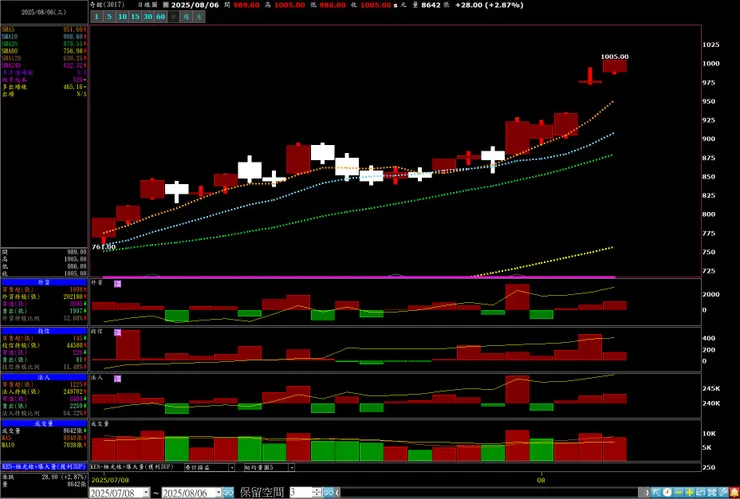This screenshot has height=499, width=740.
Task: Switch to the 60-minute timeframe
Action: [x=160, y=17]
